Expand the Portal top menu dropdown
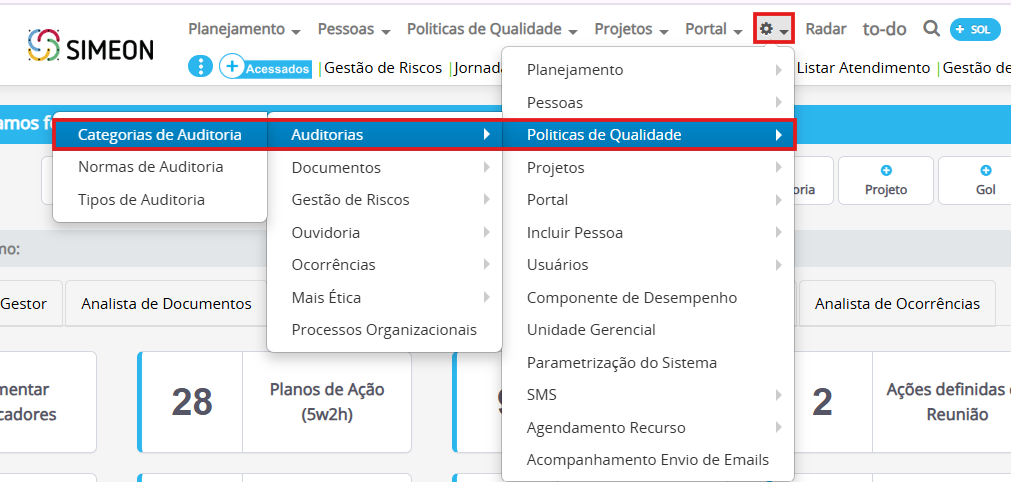The image size is (1011, 482). pyautogui.click(x=713, y=29)
